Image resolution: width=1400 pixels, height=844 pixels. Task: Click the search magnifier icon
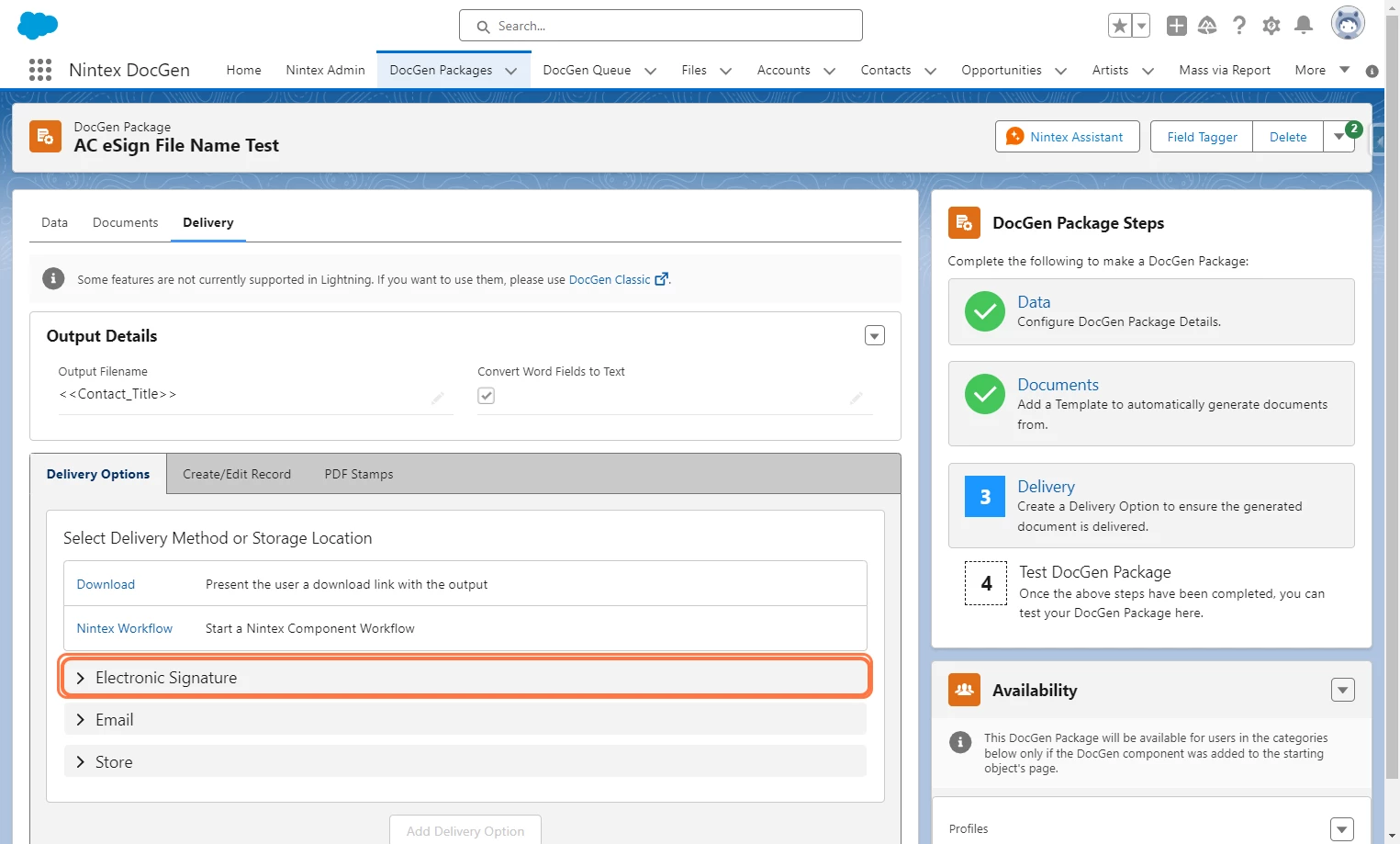[x=483, y=27]
